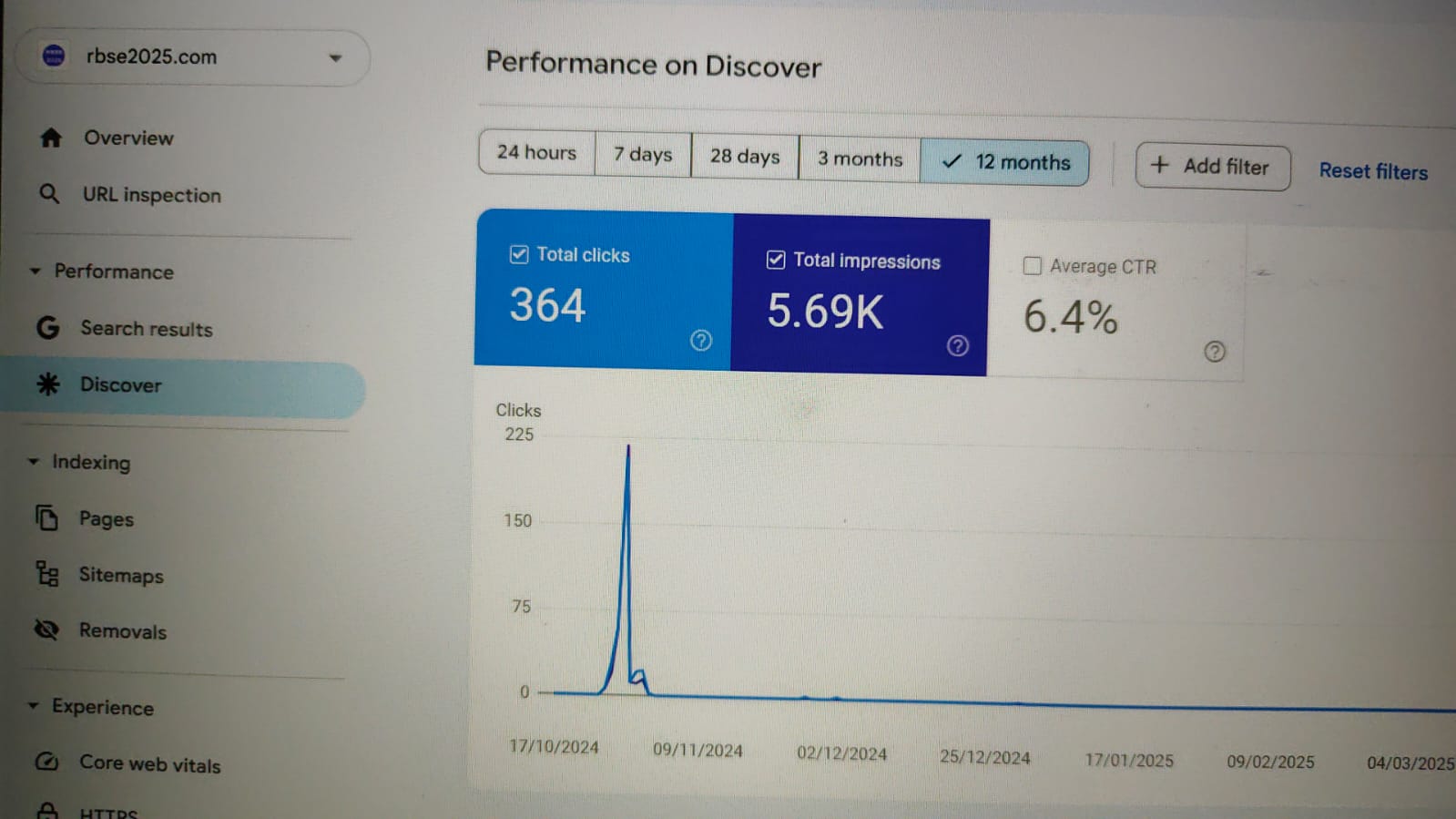Click the 04/03/2025 date axis label
Screen dimensions: 1456x819
(x=1410, y=763)
